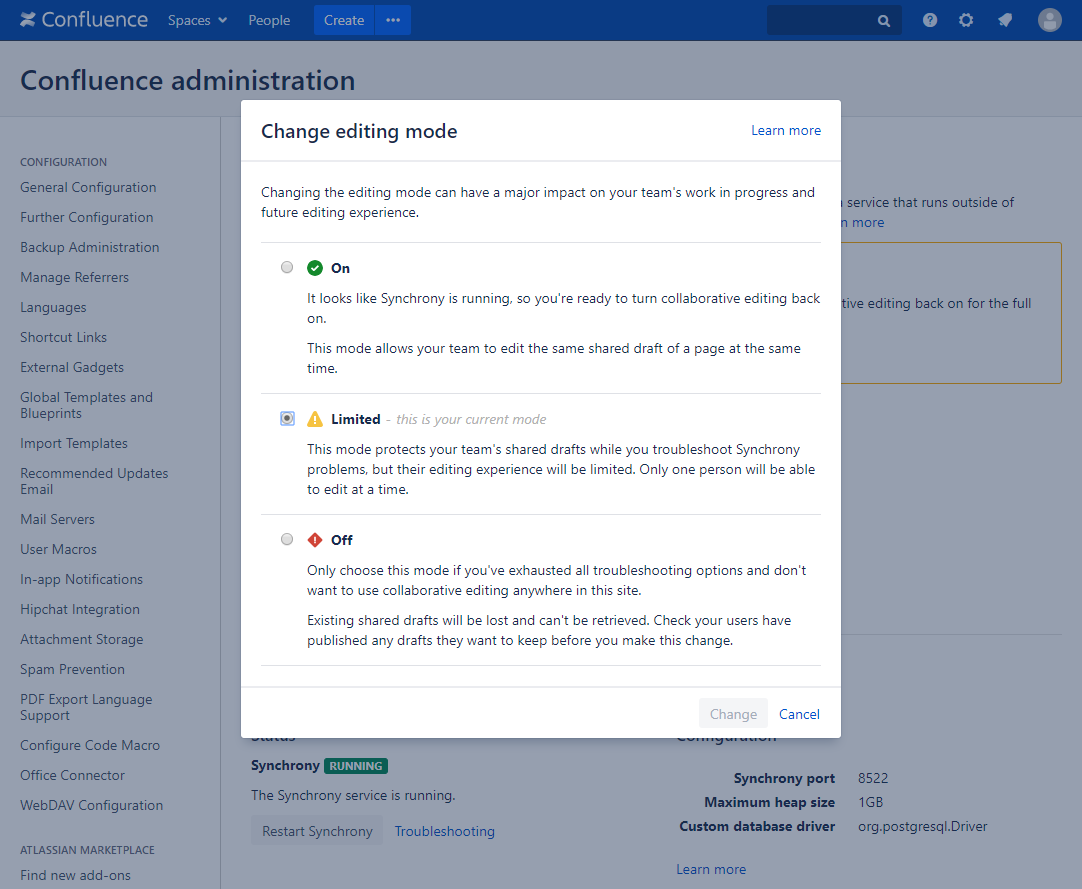Image resolution: width=1082 pixels, height=889 pixels.
Task: Cancel the change editing mode dialog
Action: tap(799, 714)
